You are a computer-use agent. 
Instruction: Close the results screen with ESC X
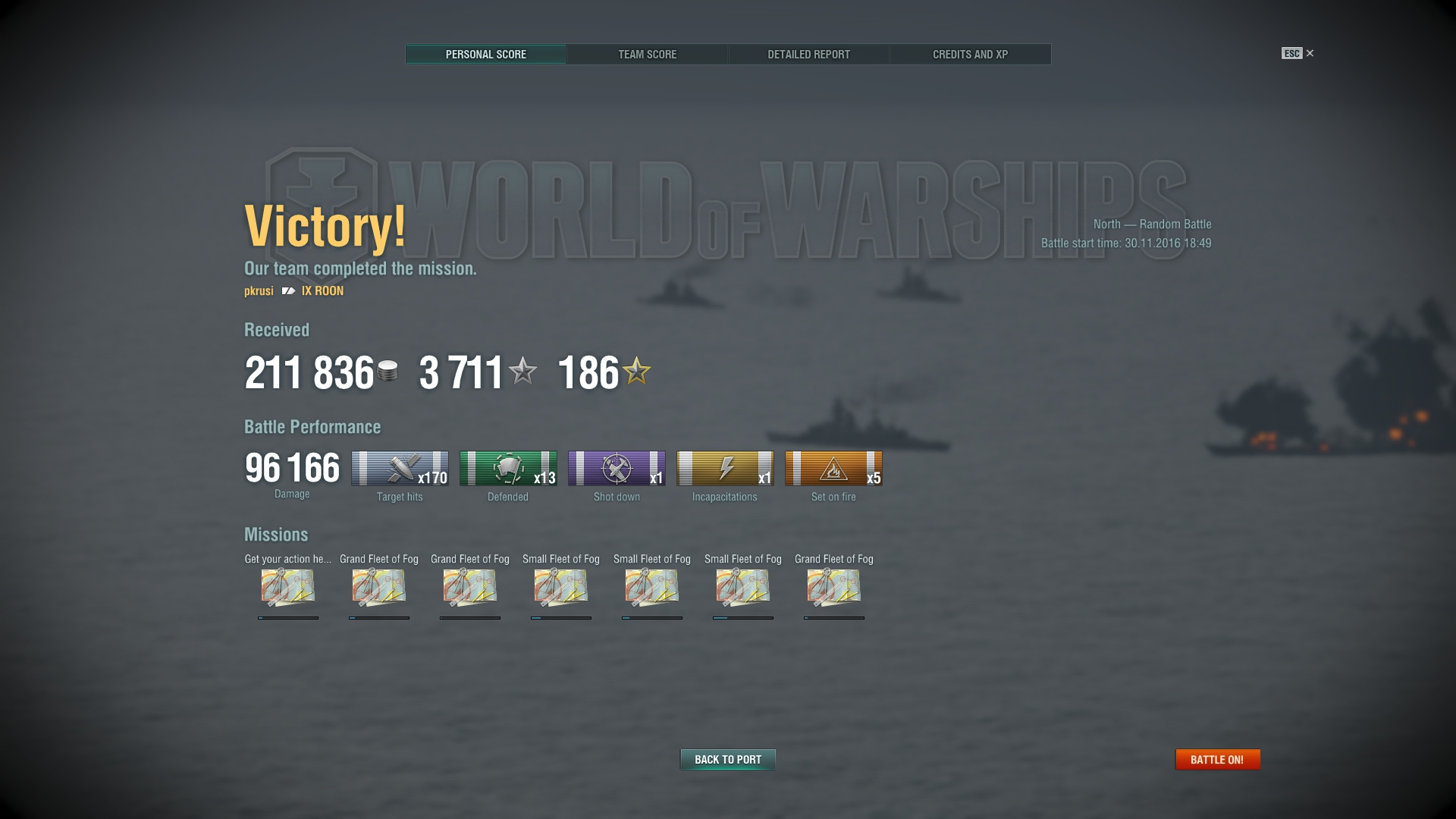pyautogui.click(x=1298, y=53)
